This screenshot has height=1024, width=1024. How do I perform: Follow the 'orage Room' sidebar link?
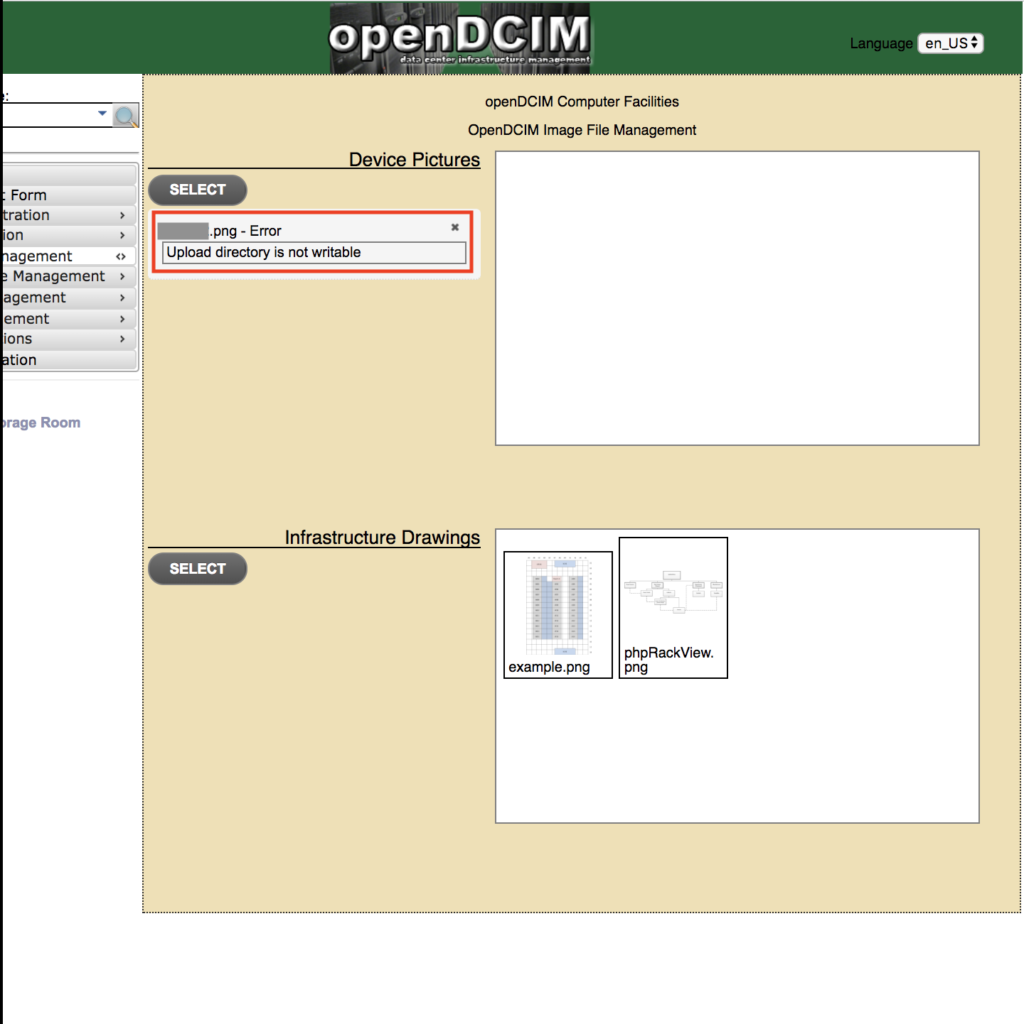(40, 423)
